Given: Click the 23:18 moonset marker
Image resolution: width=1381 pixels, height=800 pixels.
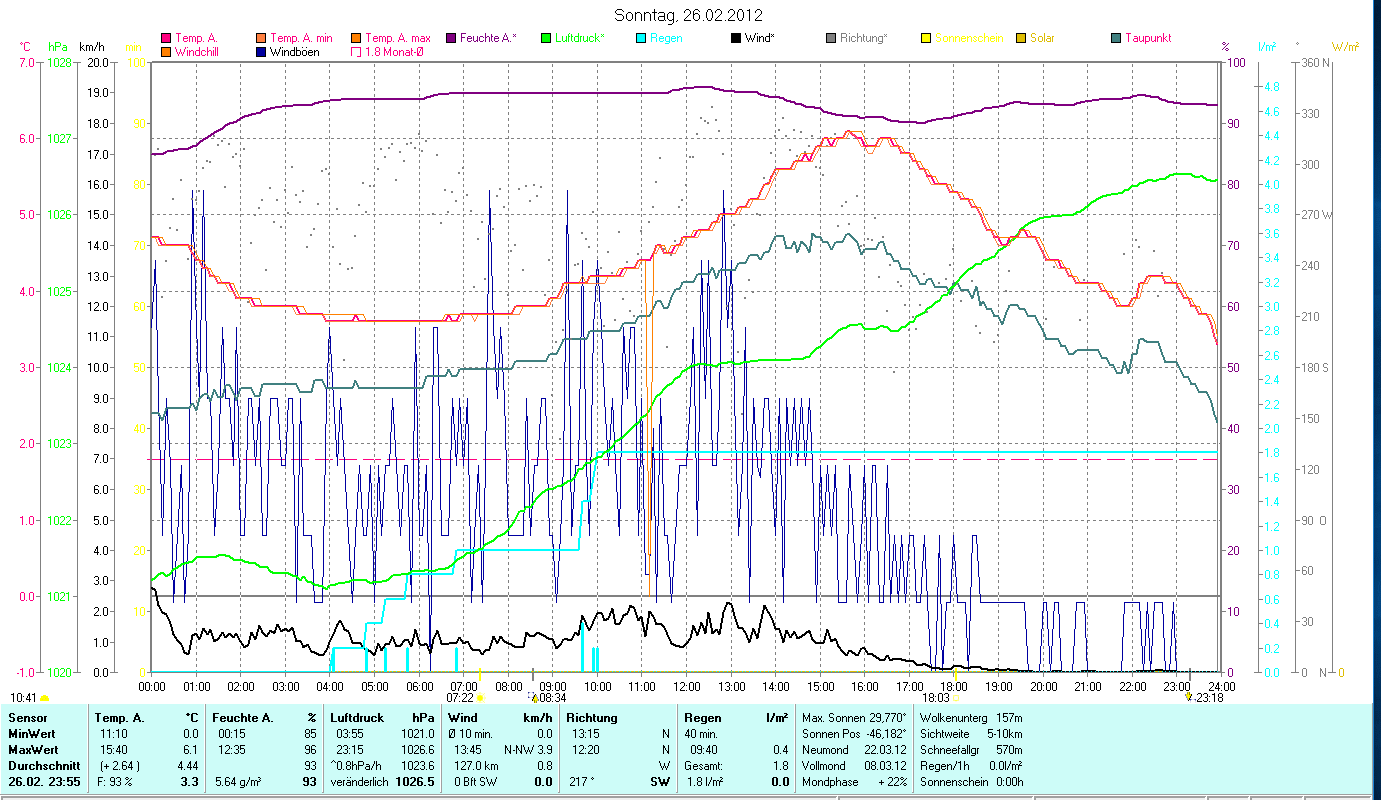Looking at the screenshot, I should coord(1189,697).
